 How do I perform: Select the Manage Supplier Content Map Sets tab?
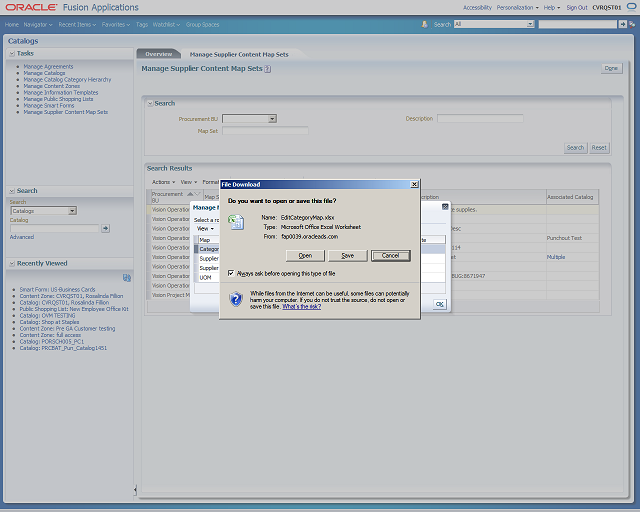tap(239, 54)
